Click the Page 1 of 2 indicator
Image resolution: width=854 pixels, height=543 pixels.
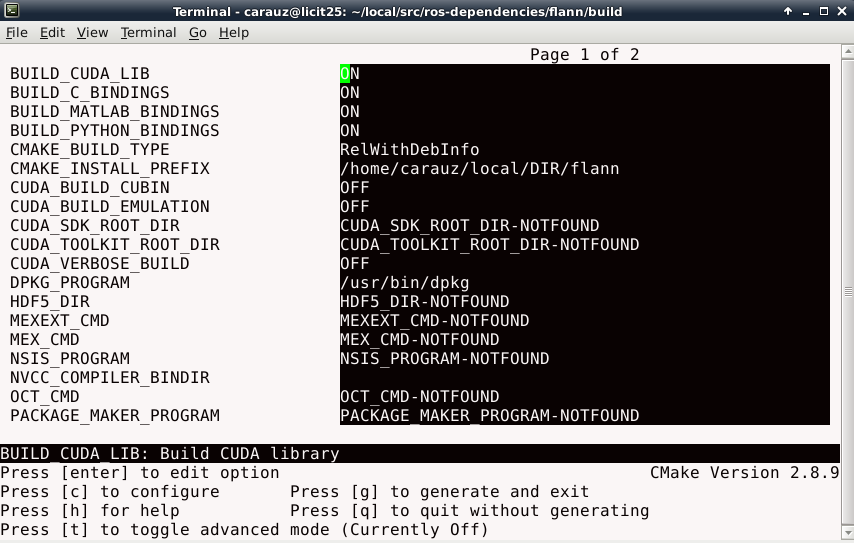[584, 55]
